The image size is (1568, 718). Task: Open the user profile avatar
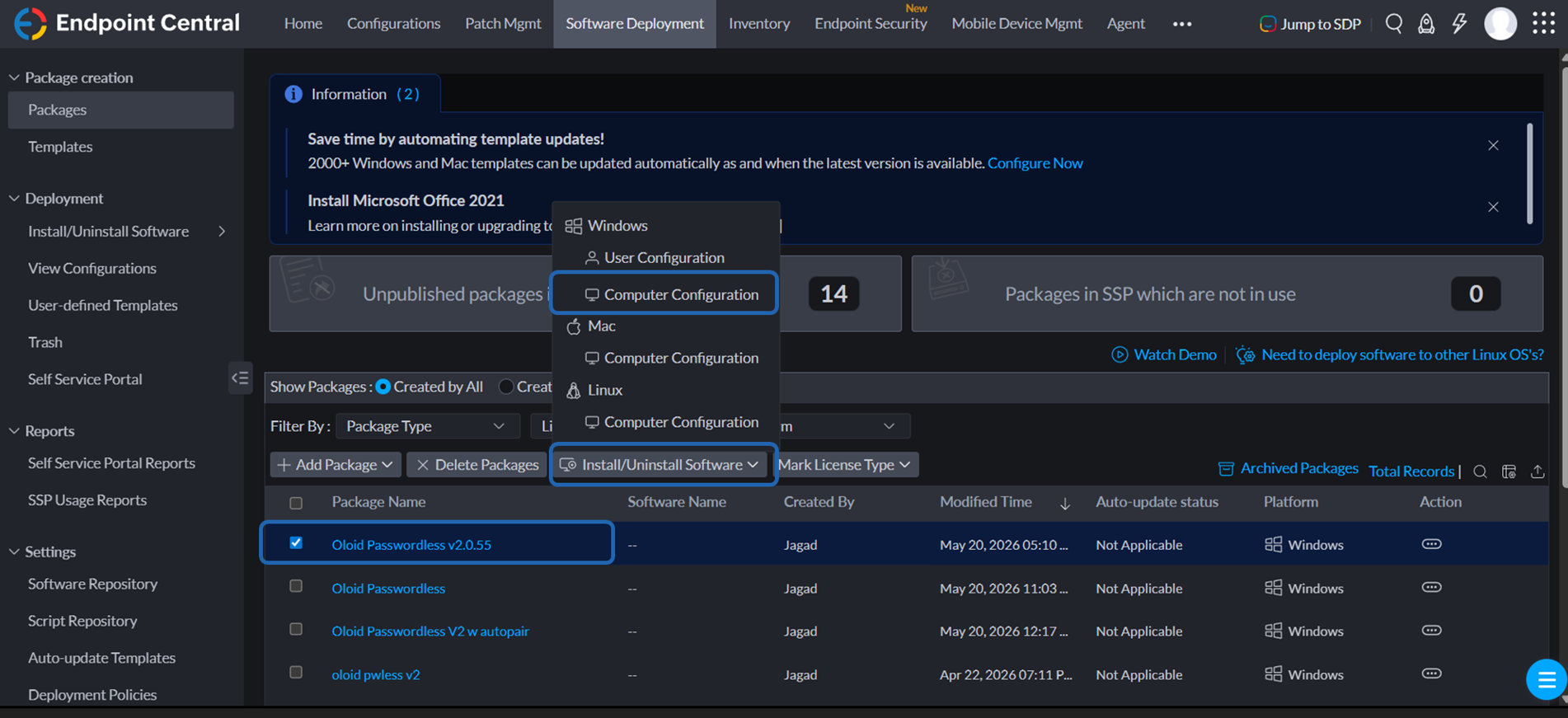[1500, 23]
